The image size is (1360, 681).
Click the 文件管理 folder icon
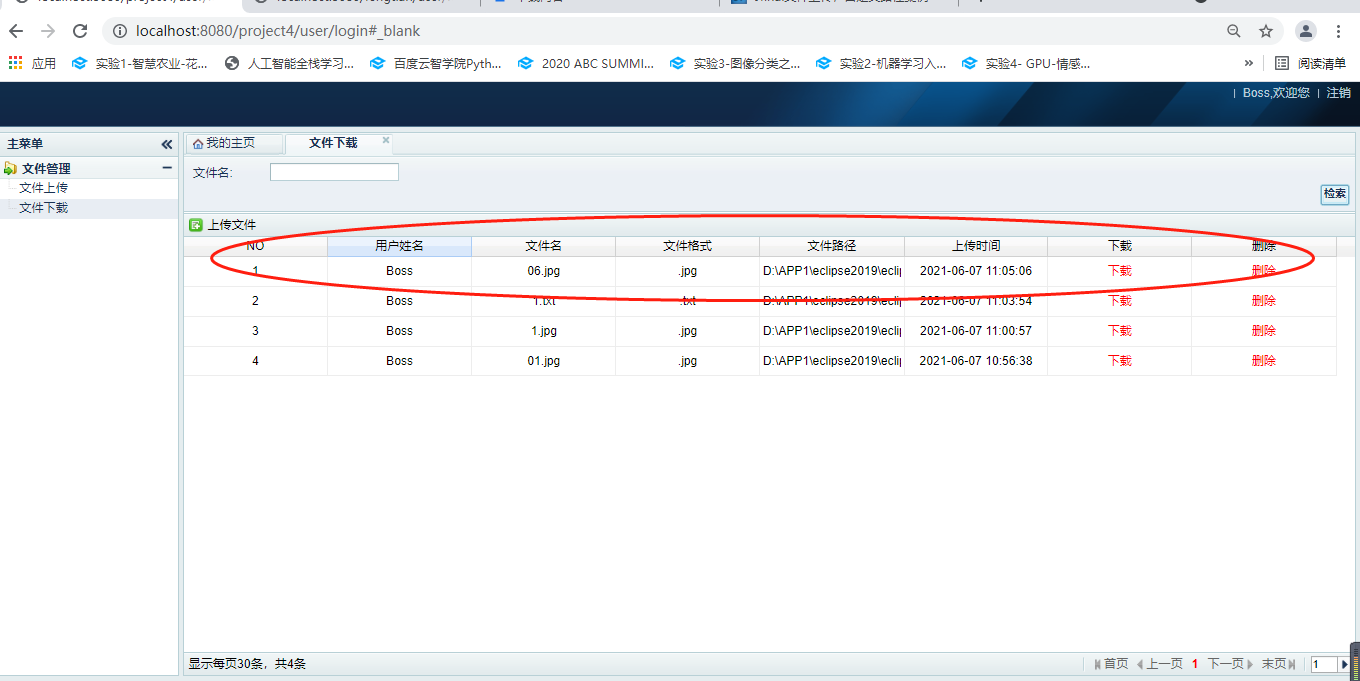pyautogui.click(x=11, y=168)
